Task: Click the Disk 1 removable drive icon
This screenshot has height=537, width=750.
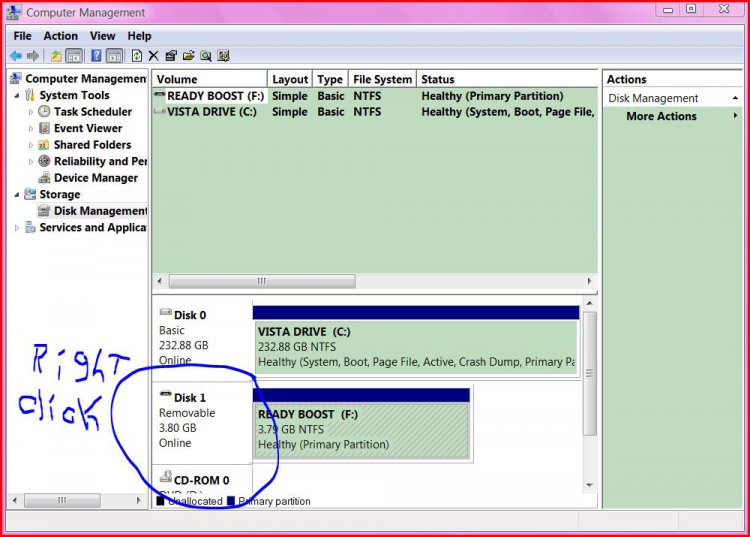Action: coord(165,395)
